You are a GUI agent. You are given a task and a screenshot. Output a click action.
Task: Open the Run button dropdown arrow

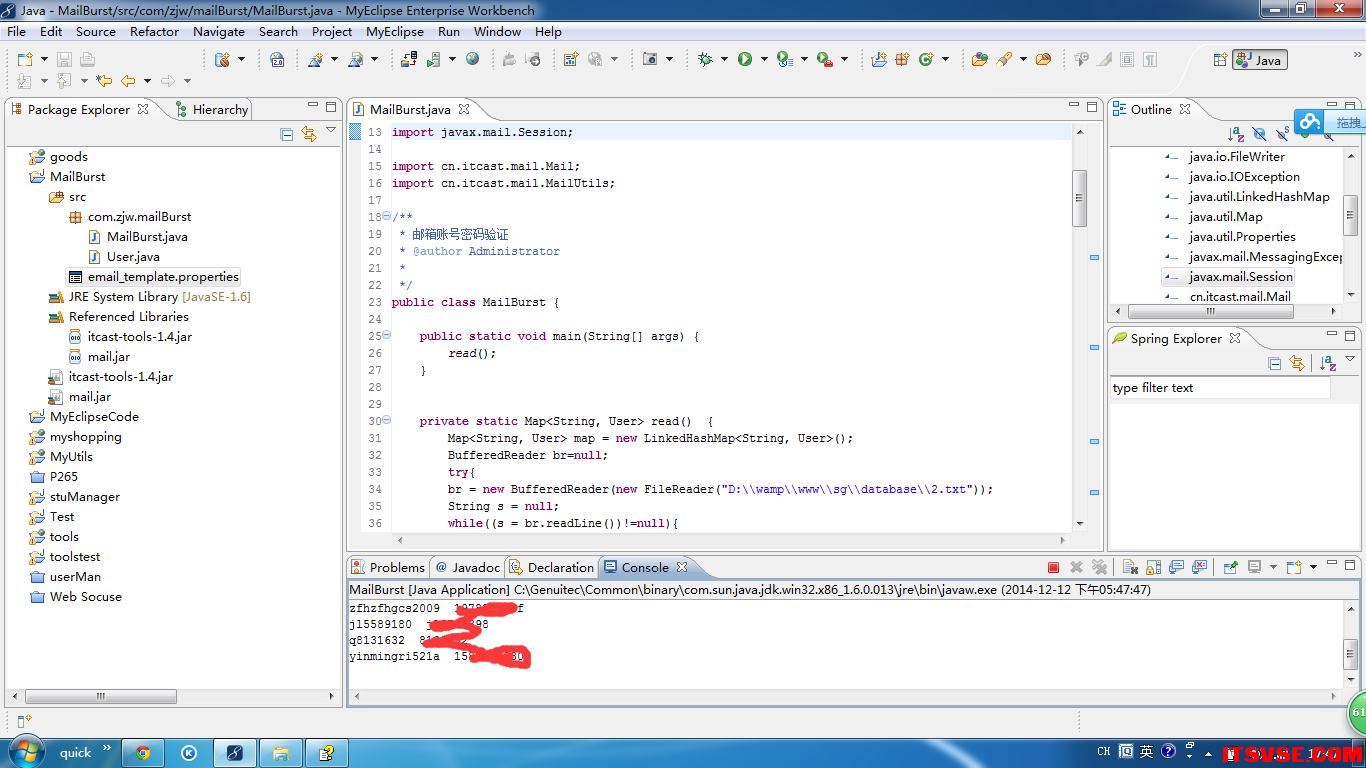pos(764,60)
